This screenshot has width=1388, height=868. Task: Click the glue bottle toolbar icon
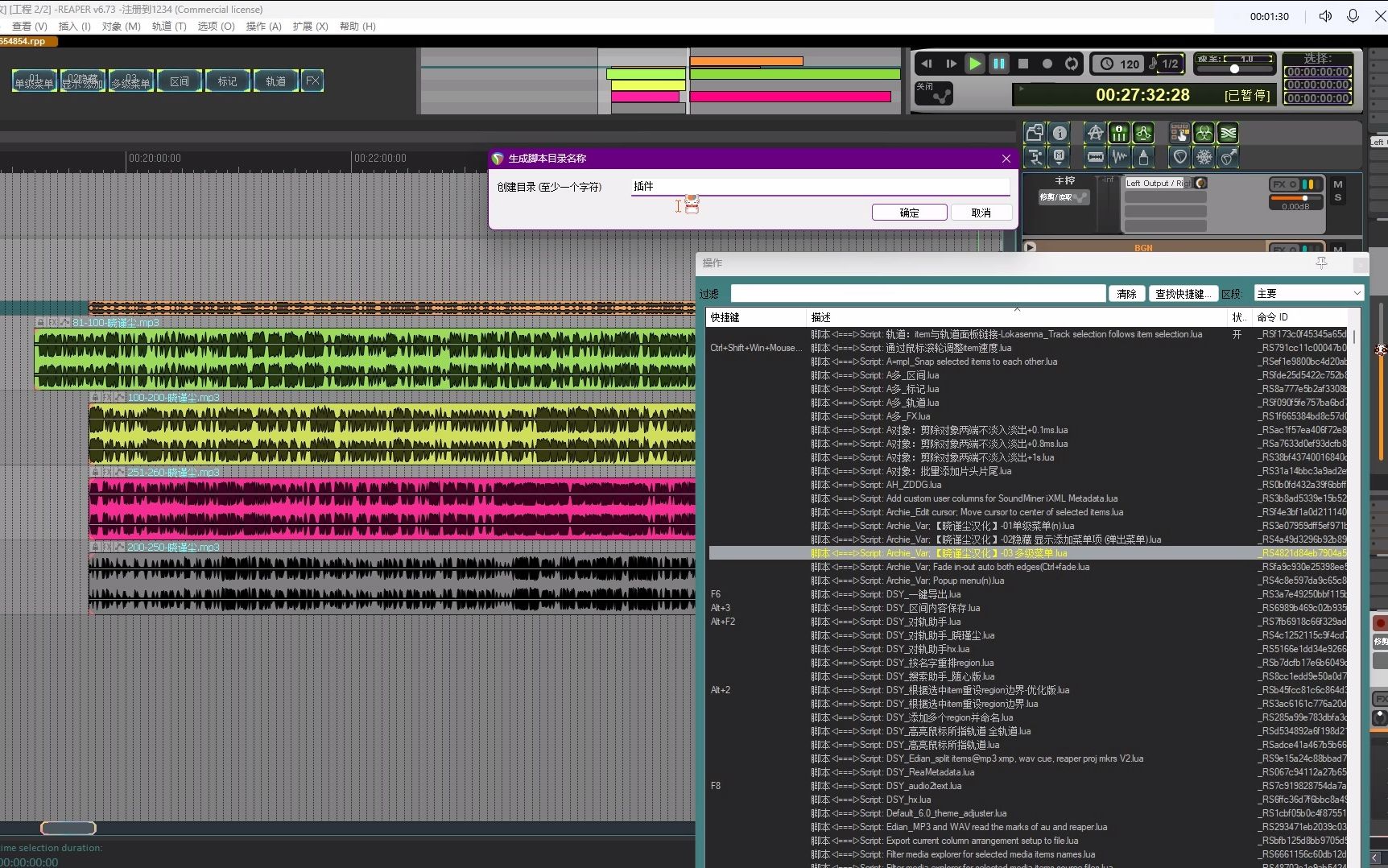coord(1143,156)
